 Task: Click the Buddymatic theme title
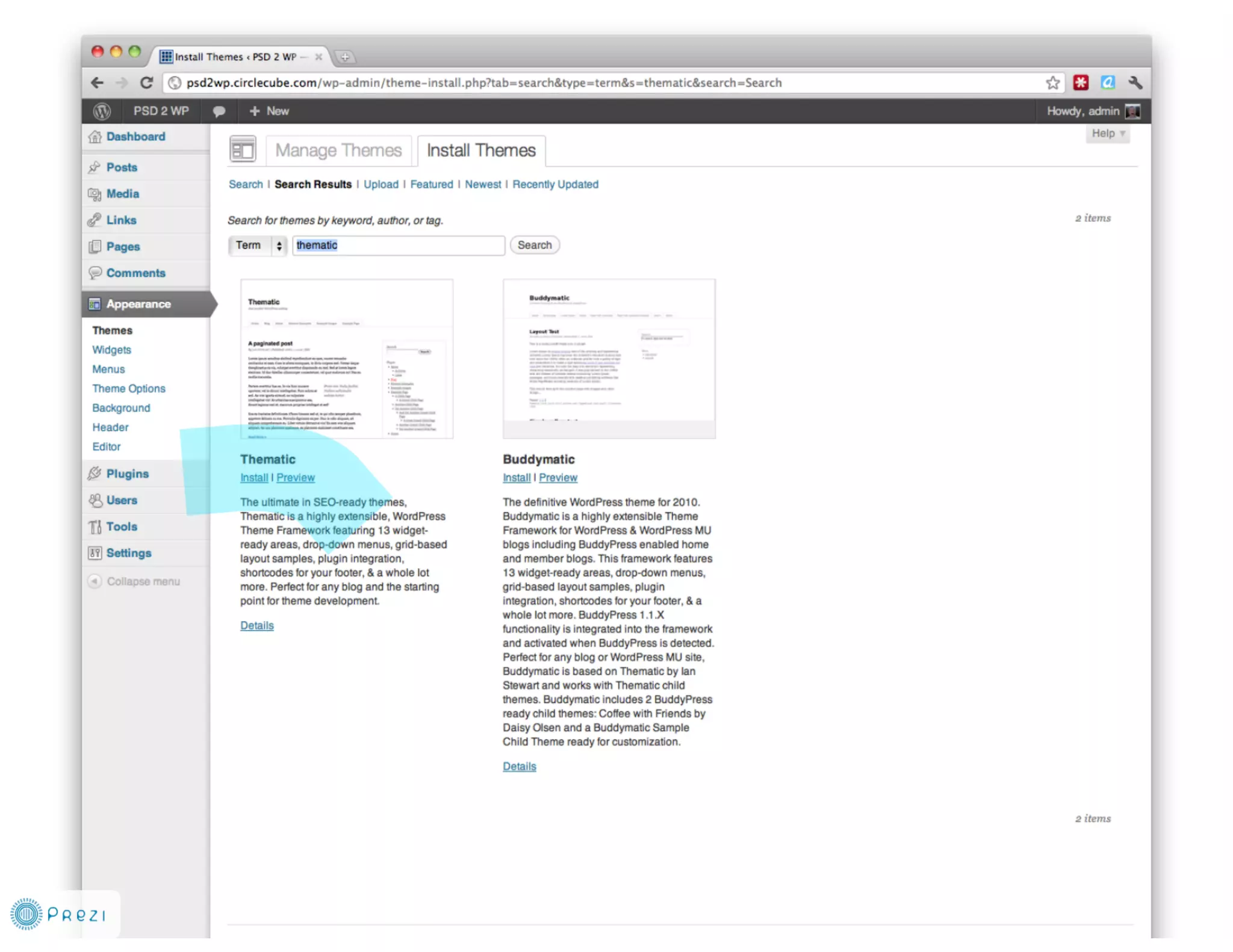538,459
